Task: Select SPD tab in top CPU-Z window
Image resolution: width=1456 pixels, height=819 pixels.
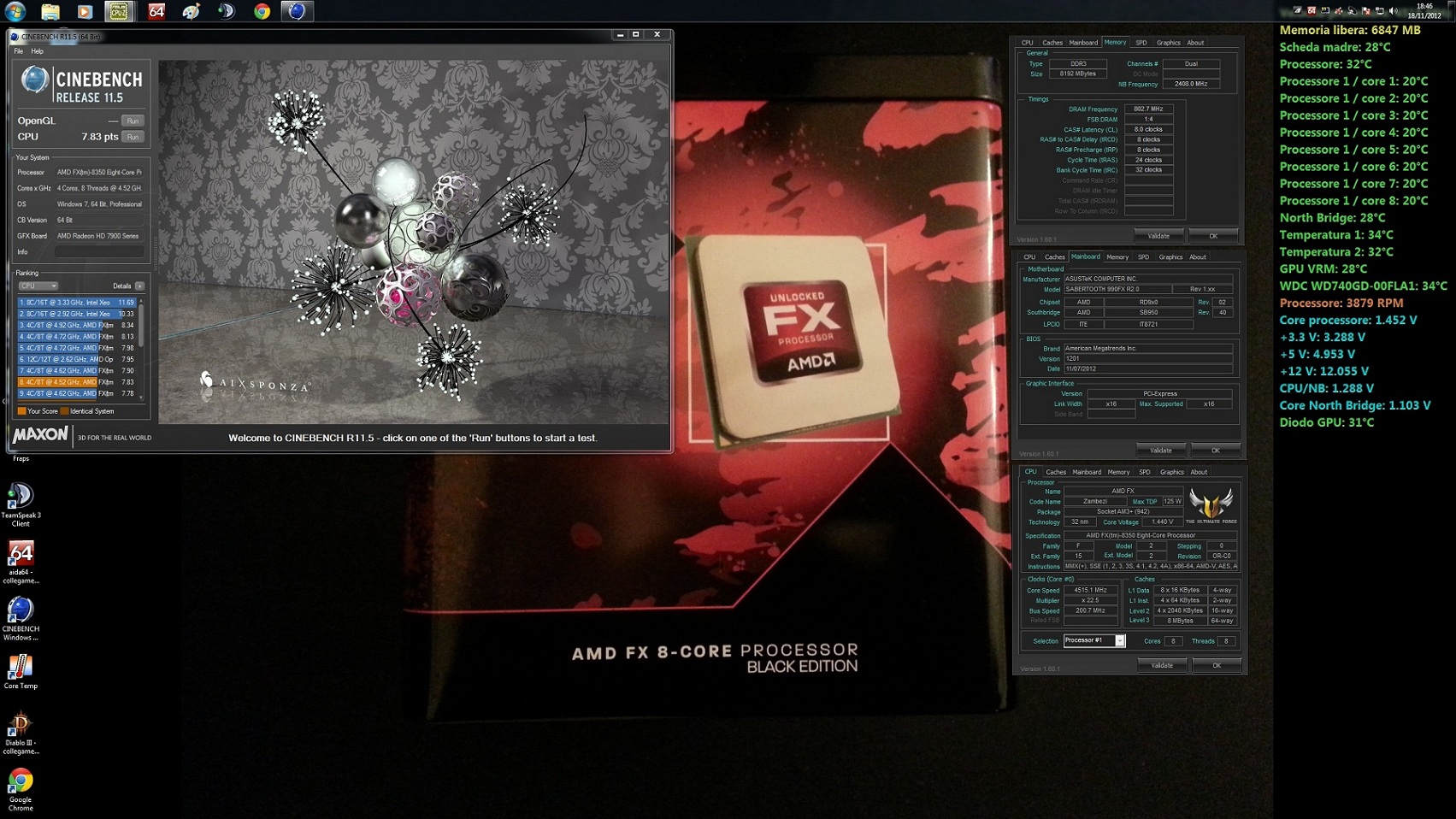Action: [x=1141, y=43]
